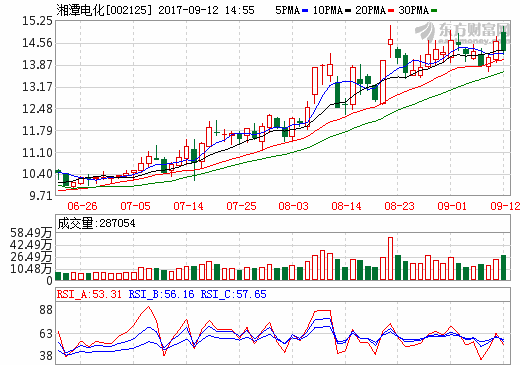
Task: Click the 09-12 date label
Action: point(505,206)
